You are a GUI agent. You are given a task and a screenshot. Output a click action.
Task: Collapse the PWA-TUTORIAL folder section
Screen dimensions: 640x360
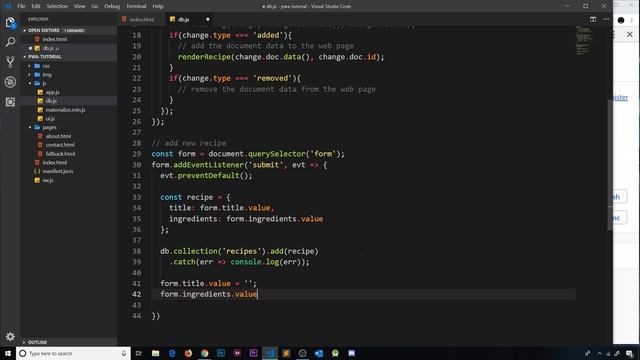pos(44,57)
